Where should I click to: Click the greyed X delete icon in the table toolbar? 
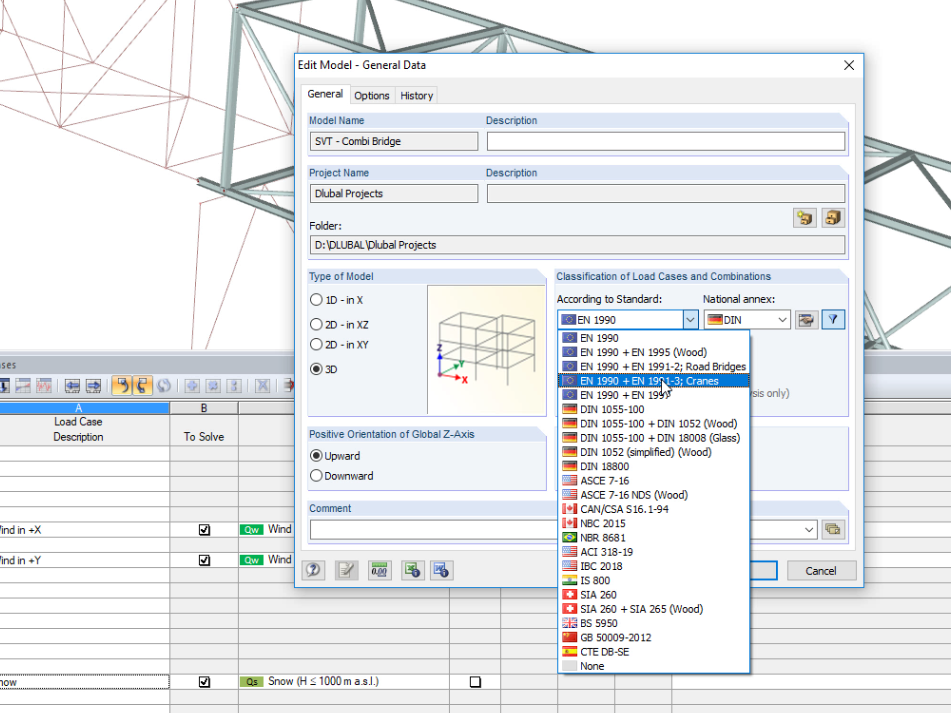[263, 386]
